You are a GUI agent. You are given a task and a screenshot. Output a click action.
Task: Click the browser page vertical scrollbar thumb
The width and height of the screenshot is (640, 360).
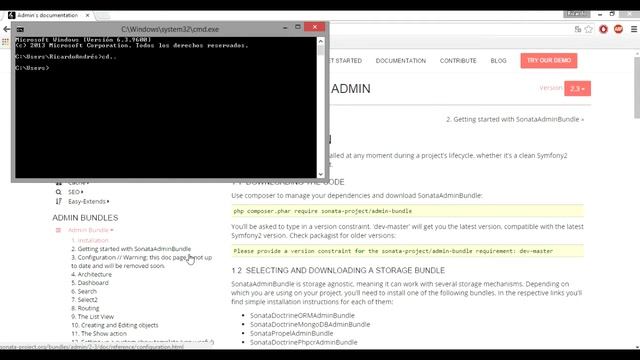(x=637, y=88)
